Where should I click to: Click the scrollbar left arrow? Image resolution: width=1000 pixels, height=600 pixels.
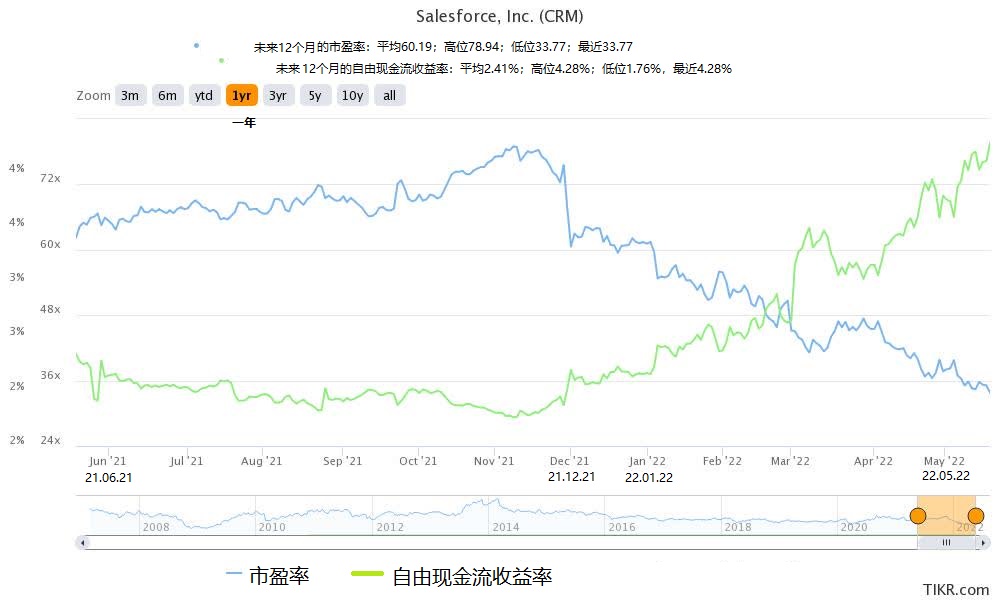point(82,543)
